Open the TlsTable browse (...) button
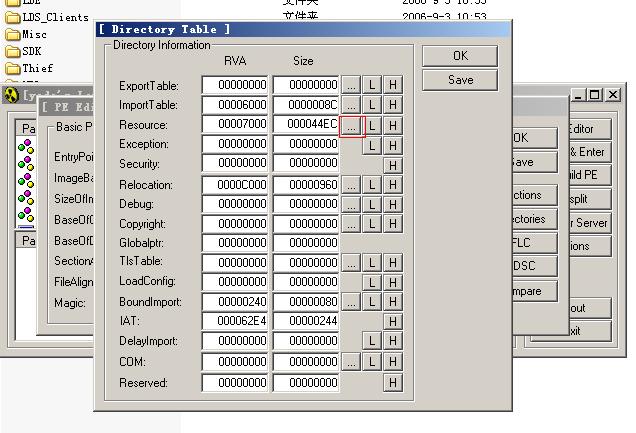636x433 pixels. (351, 263)
